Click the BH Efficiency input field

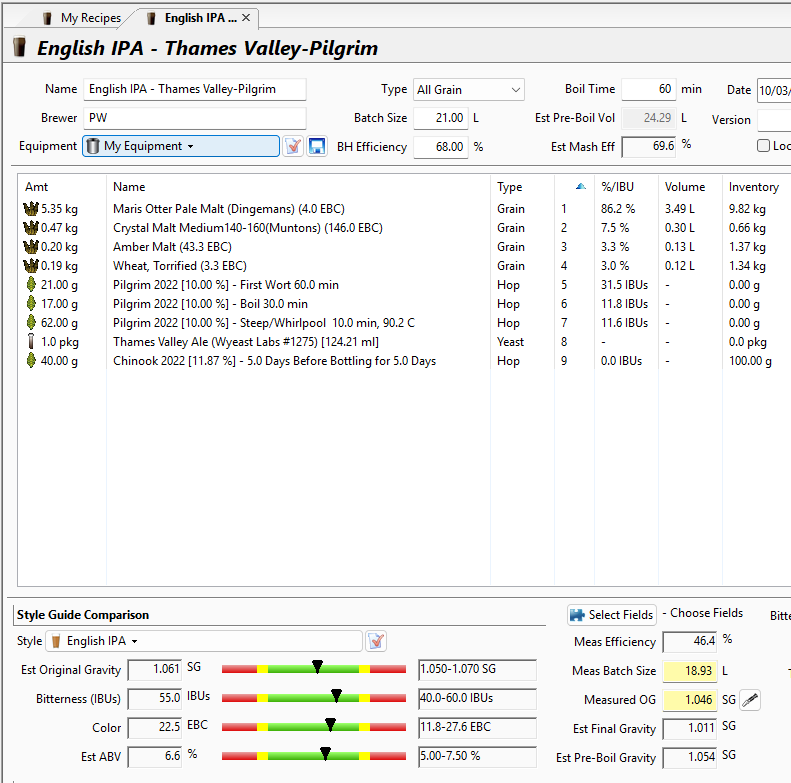[x=440, y=147]
